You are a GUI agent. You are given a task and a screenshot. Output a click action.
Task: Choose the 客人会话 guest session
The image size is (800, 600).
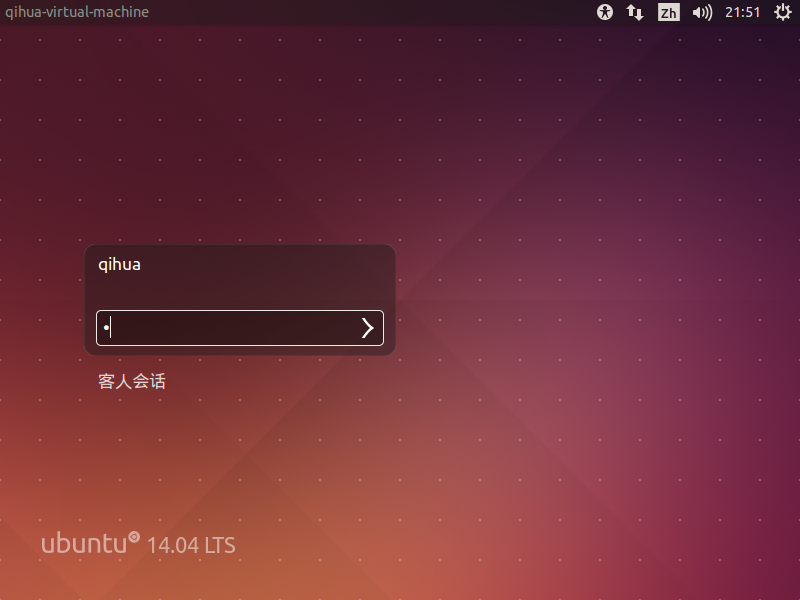pyautogui.click(x=132, y=381)
